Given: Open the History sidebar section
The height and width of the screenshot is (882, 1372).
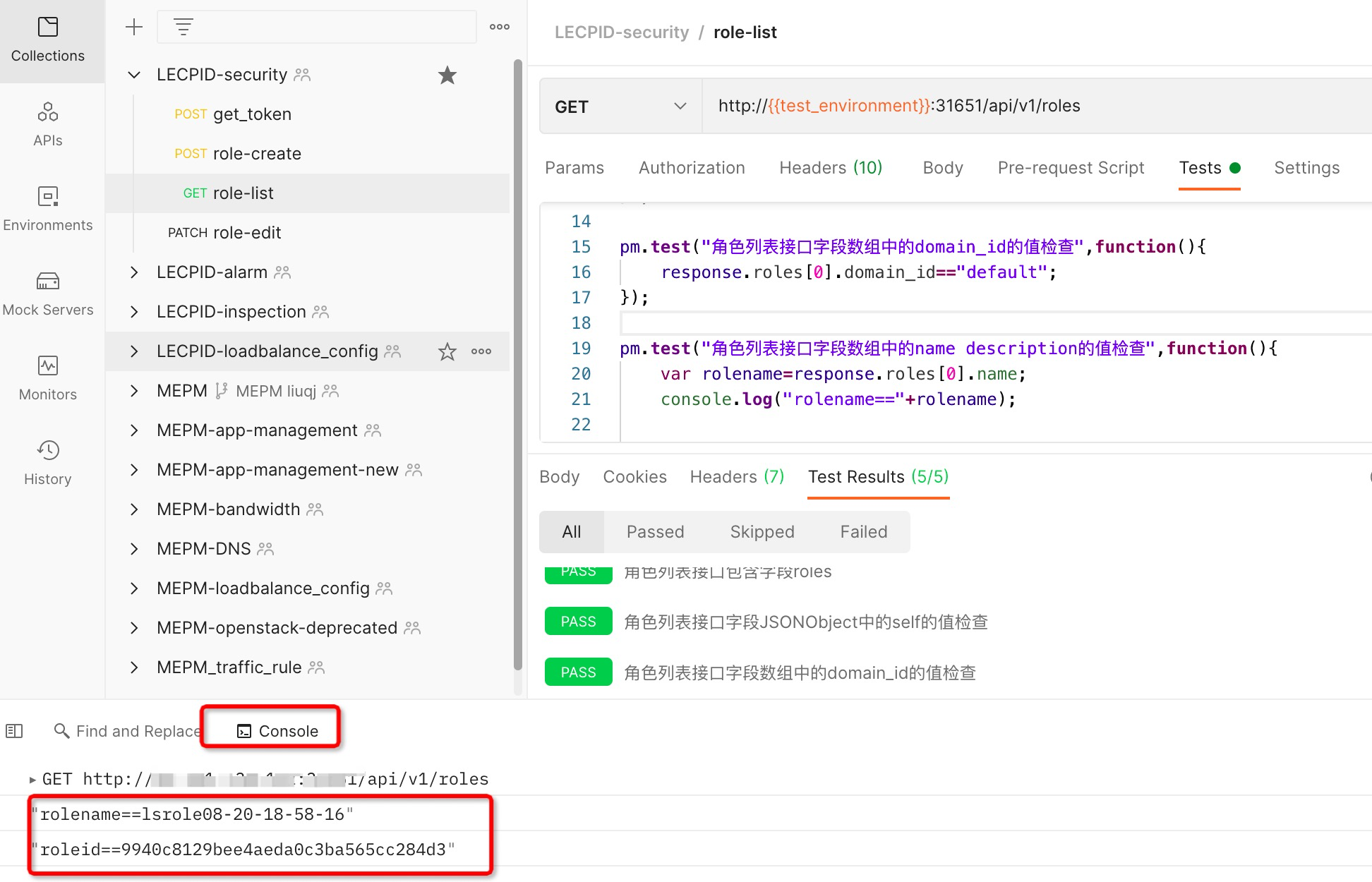Looking at the screenshot, I should [48, 464].
